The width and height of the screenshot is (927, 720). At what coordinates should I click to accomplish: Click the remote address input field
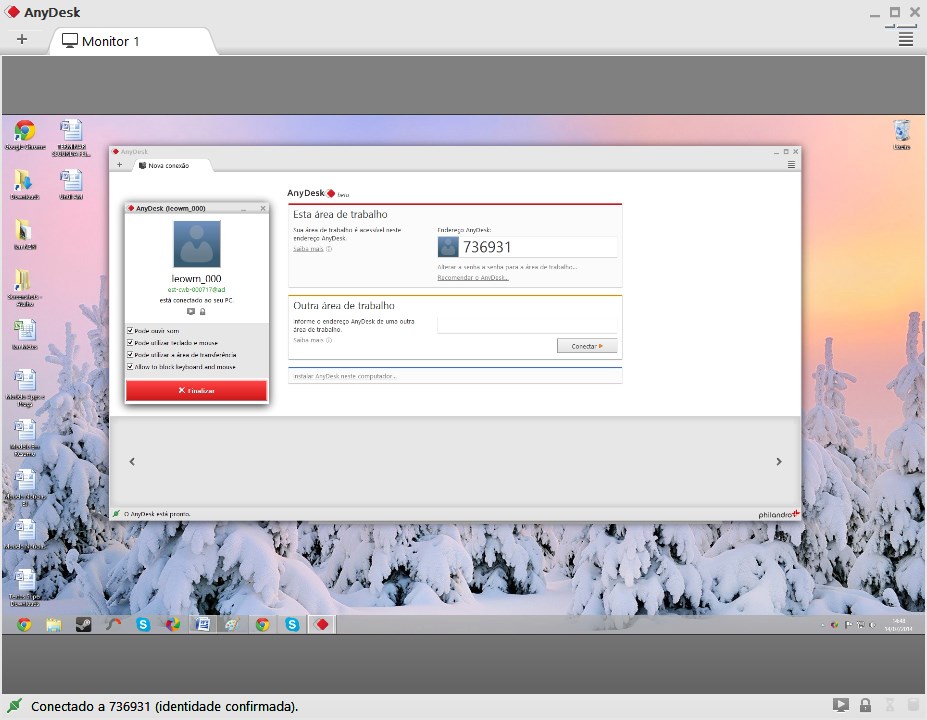pyautogui.click(x=526, y=325)
